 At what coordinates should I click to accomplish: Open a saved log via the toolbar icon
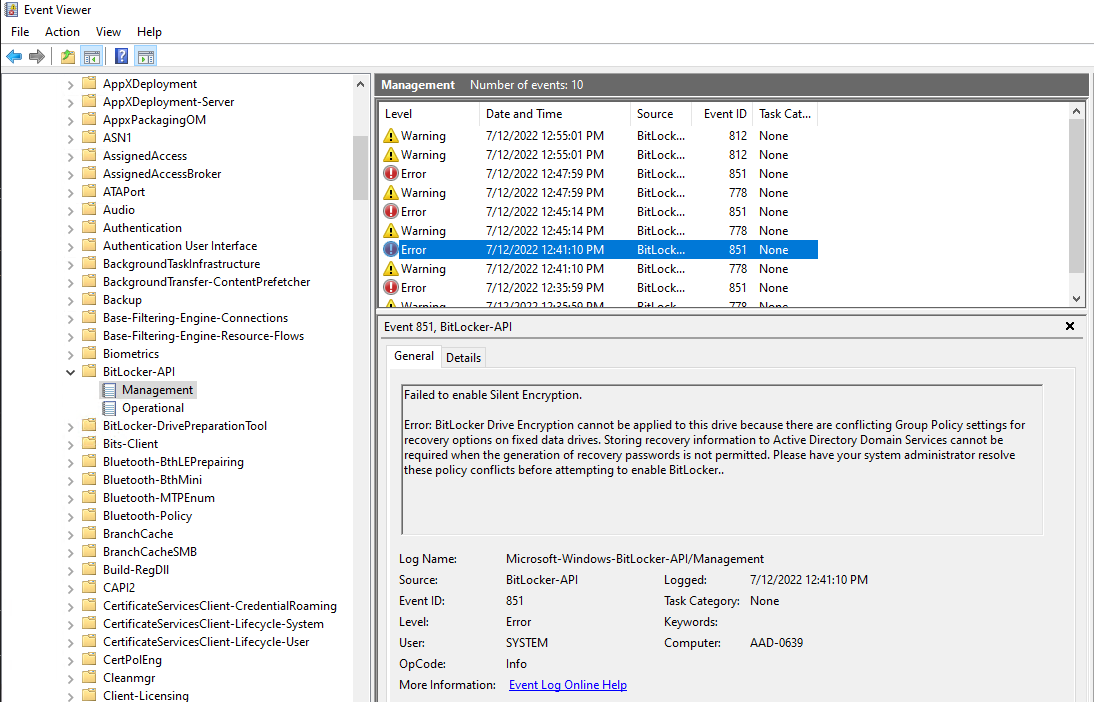pyautogui.click(x=66, y=55)
